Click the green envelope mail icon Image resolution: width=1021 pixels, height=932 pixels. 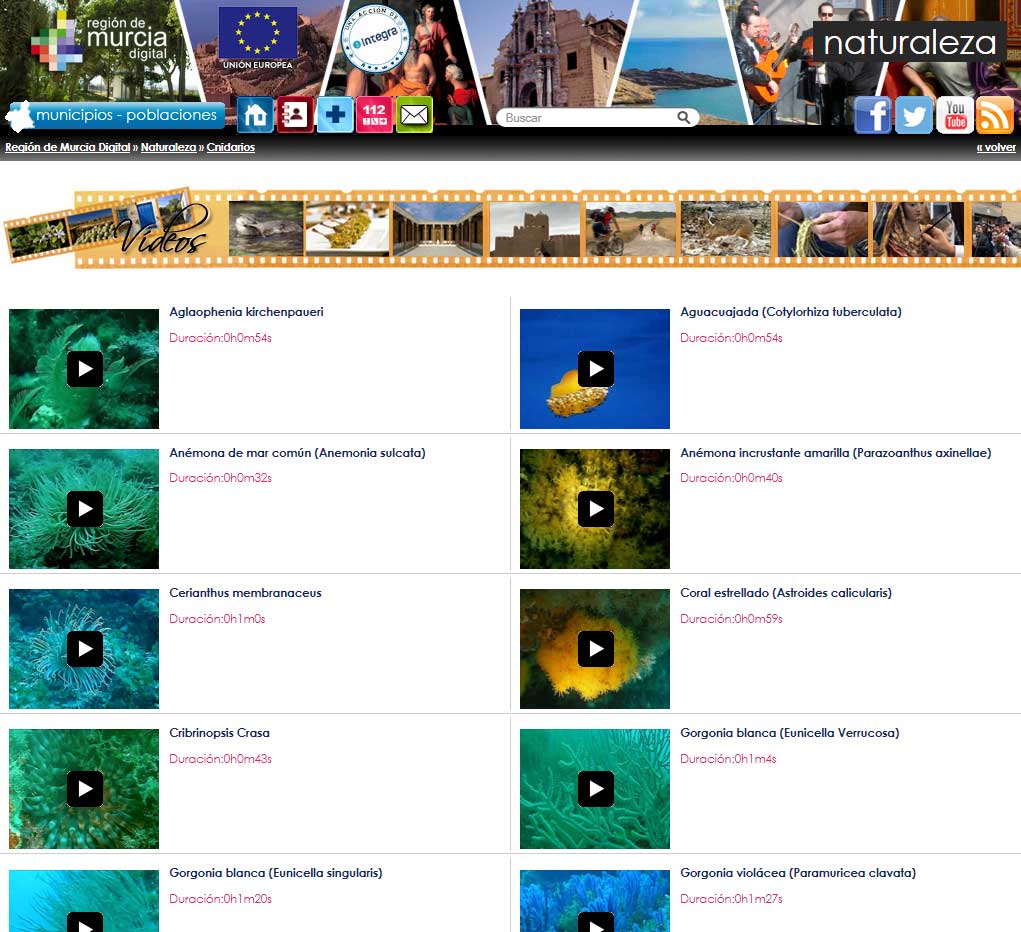click(414, 115)
